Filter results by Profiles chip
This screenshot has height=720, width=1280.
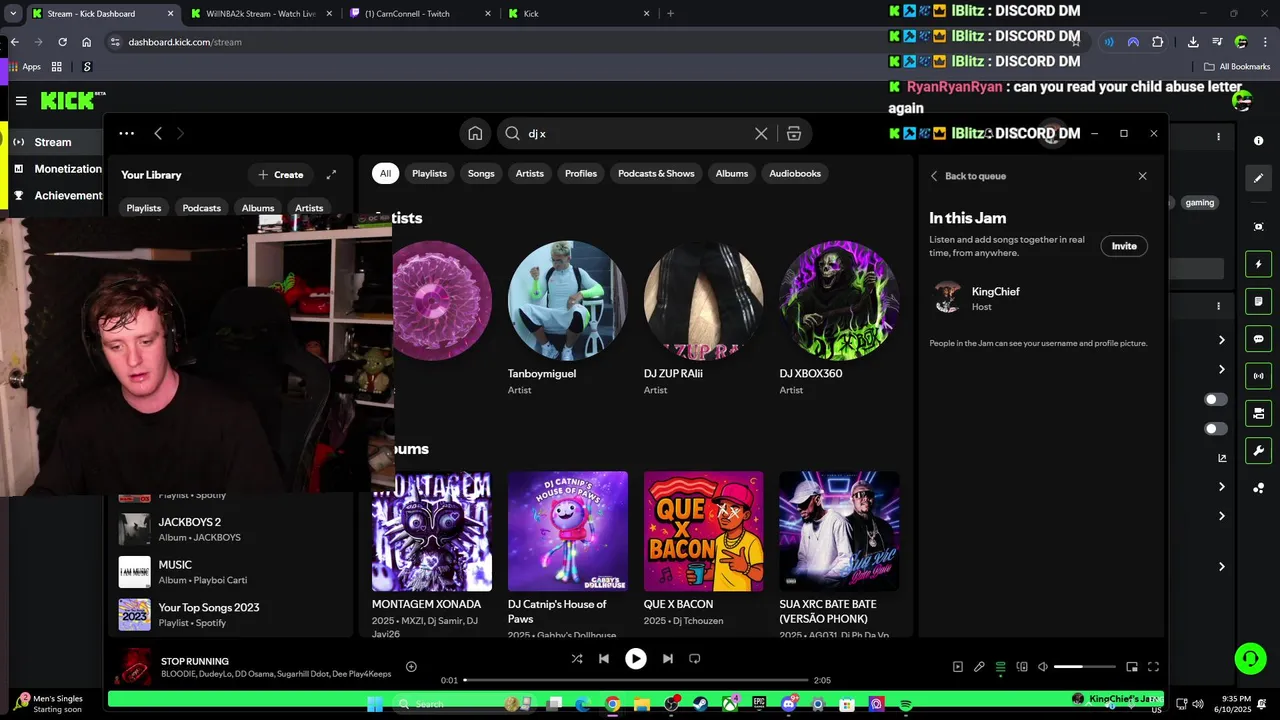coord(581,173)
